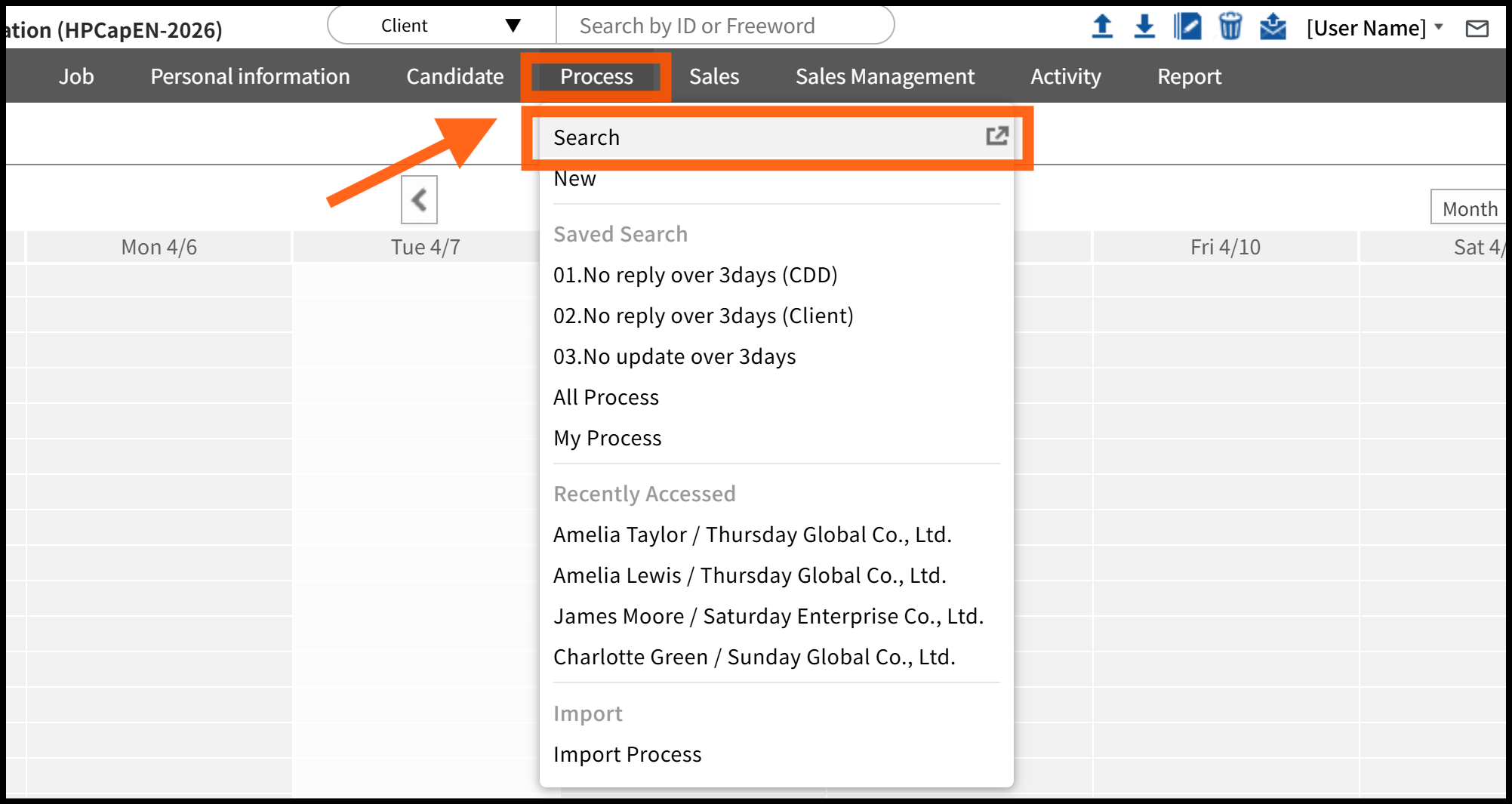1512x804 pixels.
Task: Expand the [User Name] account menu
Action: (x=1374, y=28)
